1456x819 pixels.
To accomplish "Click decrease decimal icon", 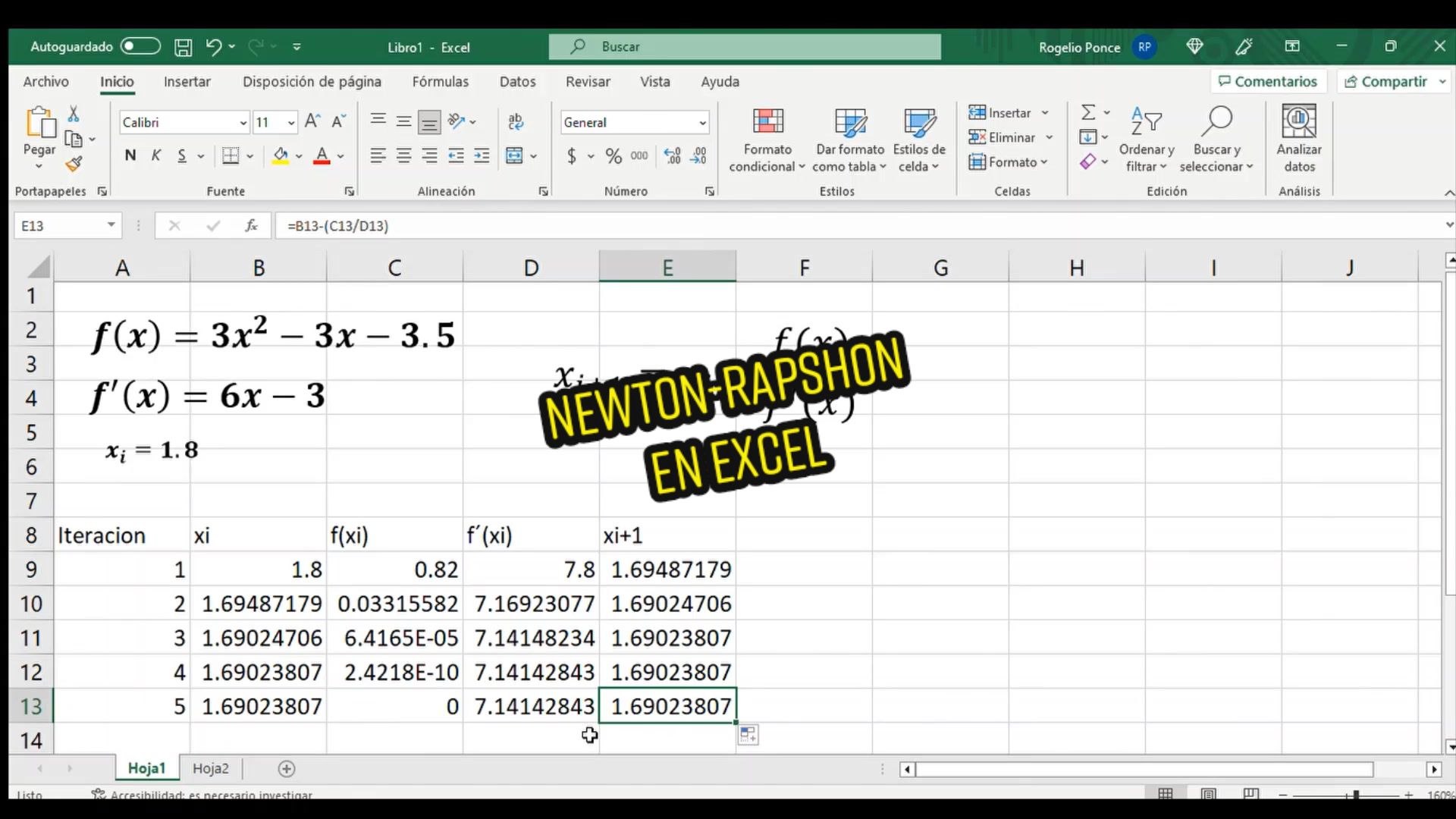I will tap(698, 156).
